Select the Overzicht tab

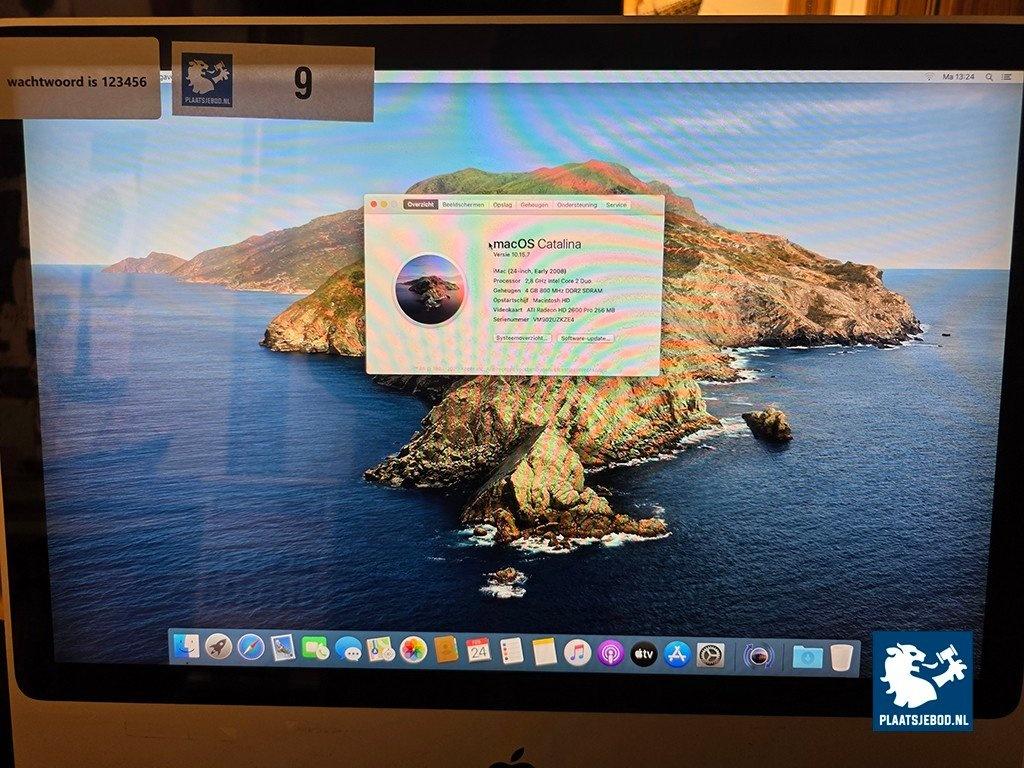click(420, 205)
